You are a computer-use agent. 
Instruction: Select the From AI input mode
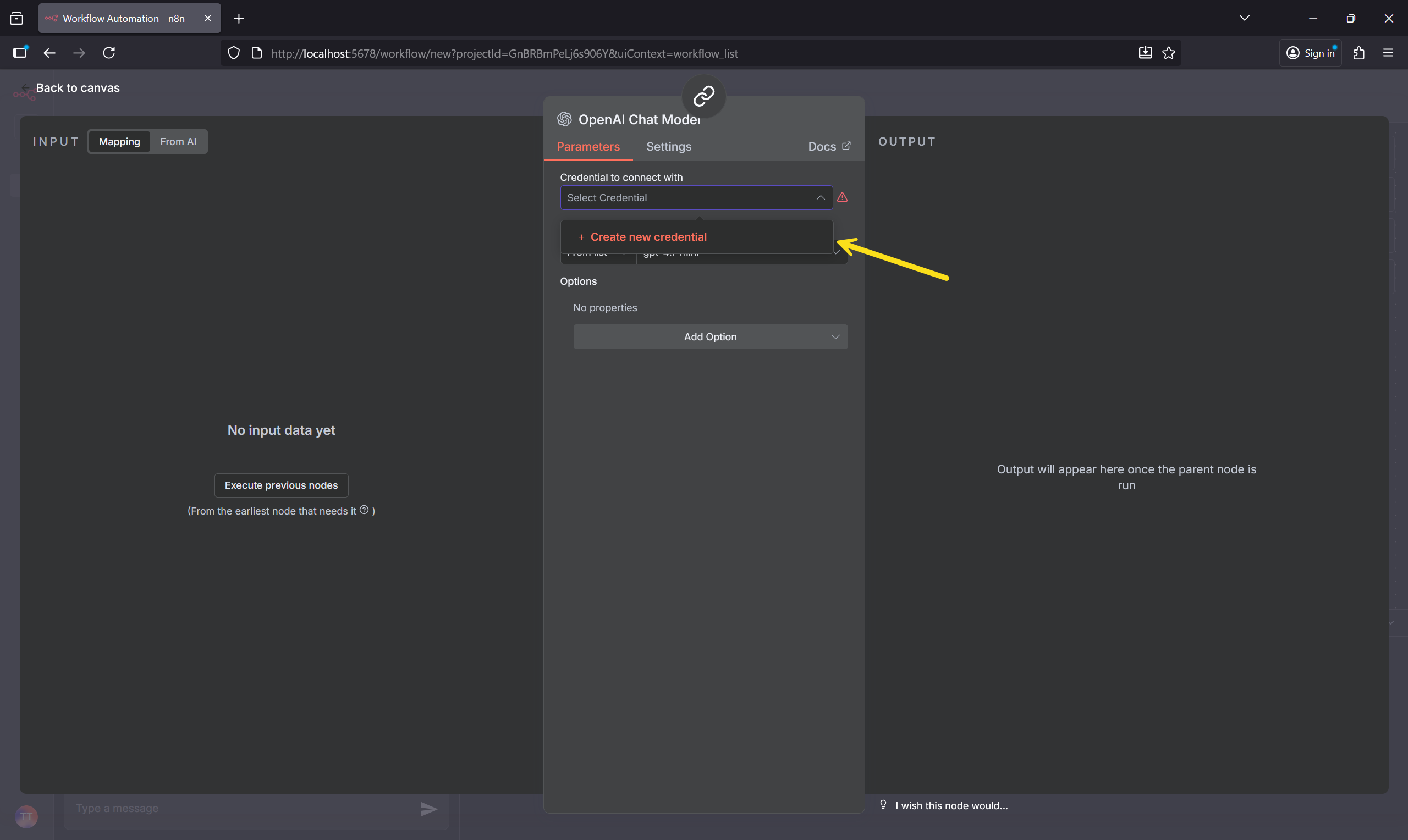pyautogui.click(x=178, y=141)
